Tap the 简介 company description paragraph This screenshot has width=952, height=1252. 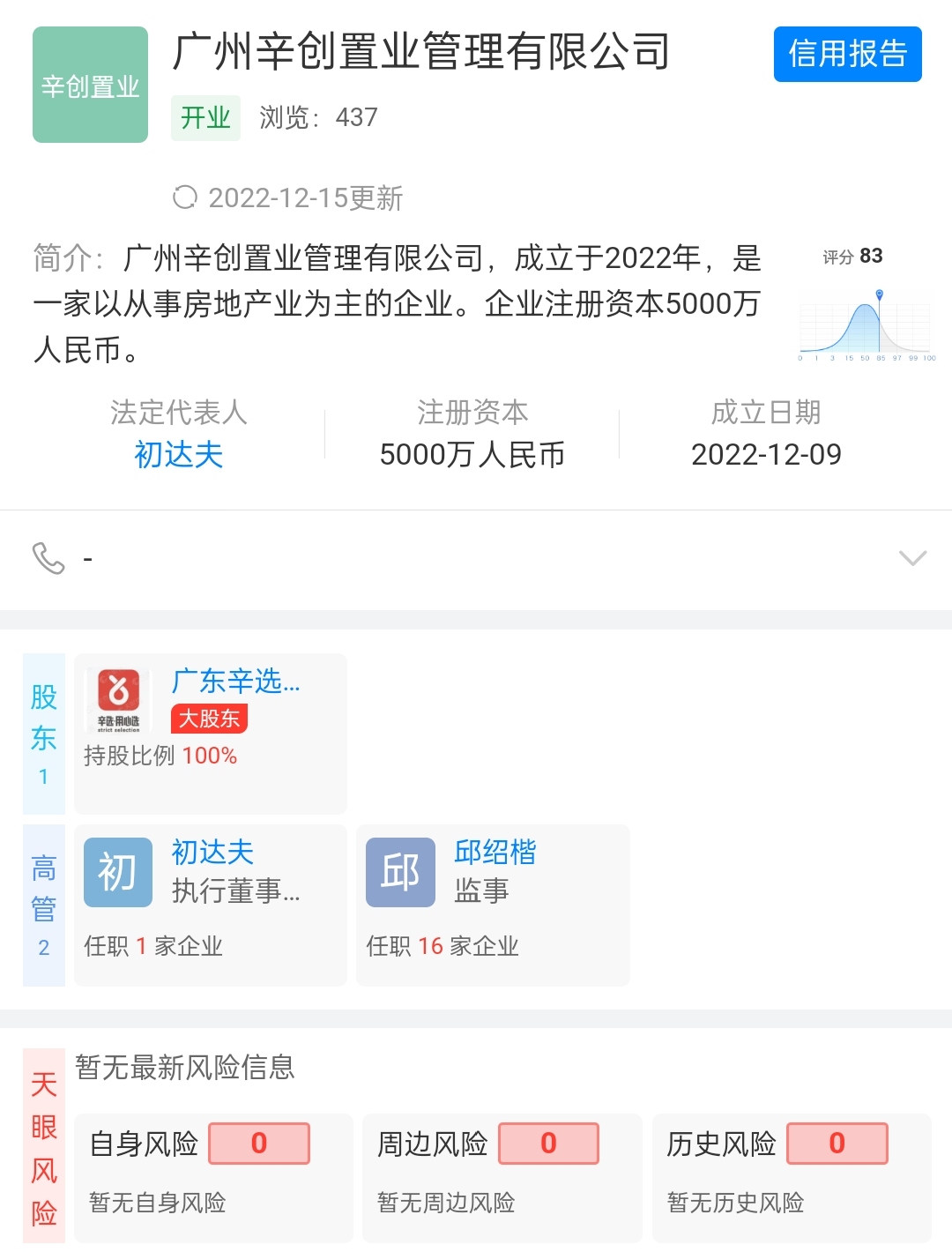398,304
